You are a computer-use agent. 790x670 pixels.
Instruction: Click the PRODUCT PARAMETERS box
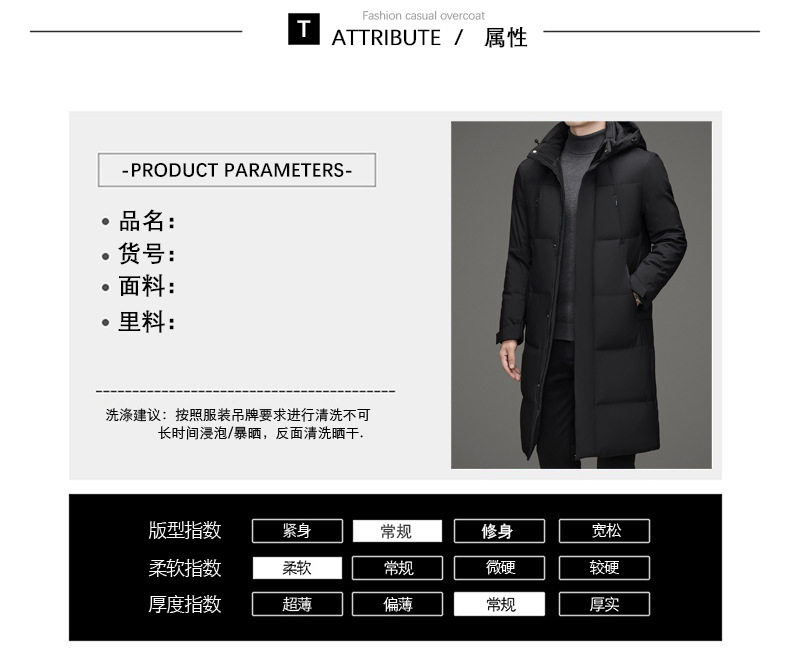coord(237,170)
